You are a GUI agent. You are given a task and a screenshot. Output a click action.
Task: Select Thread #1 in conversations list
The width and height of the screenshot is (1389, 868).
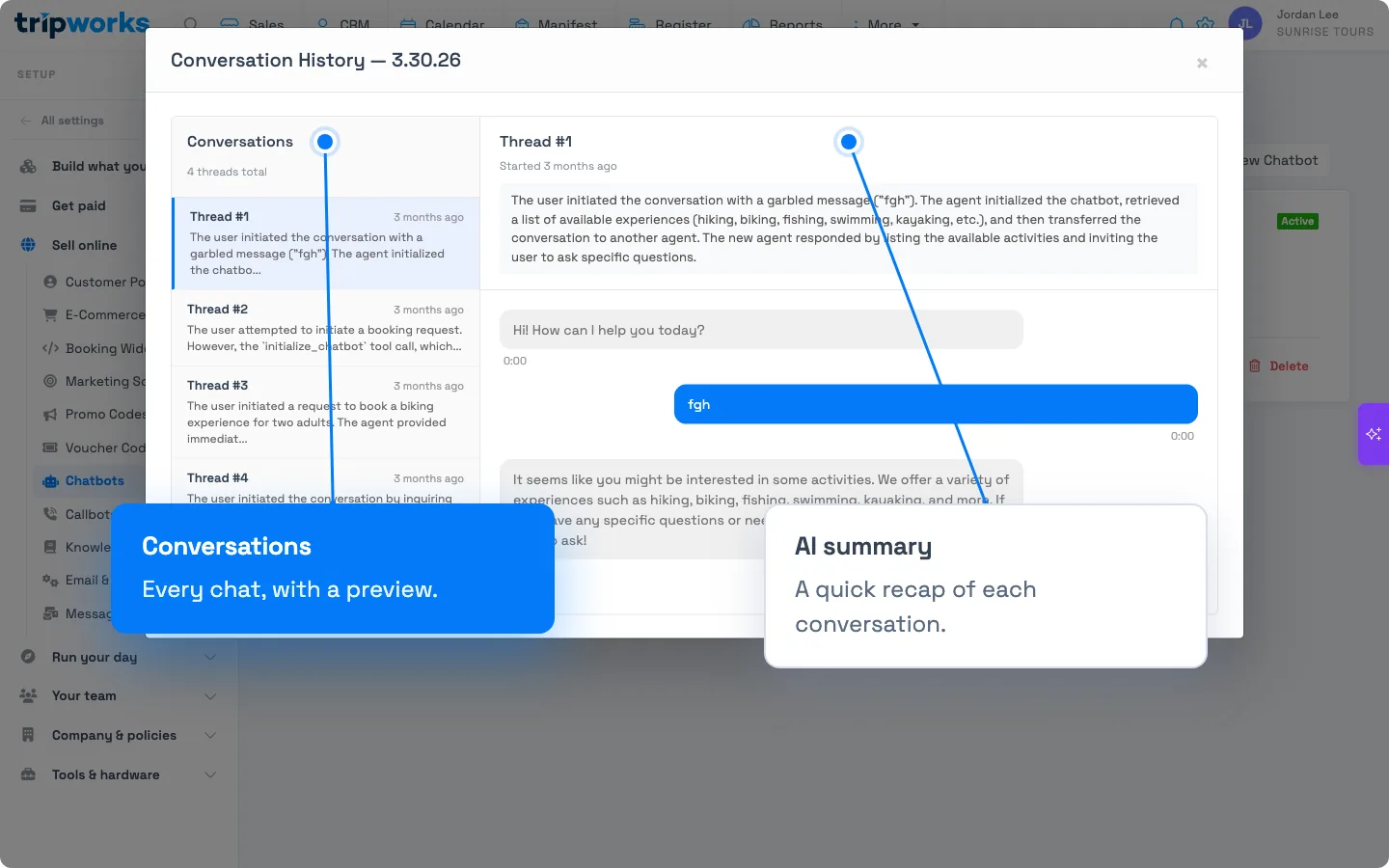coord(326,243)
